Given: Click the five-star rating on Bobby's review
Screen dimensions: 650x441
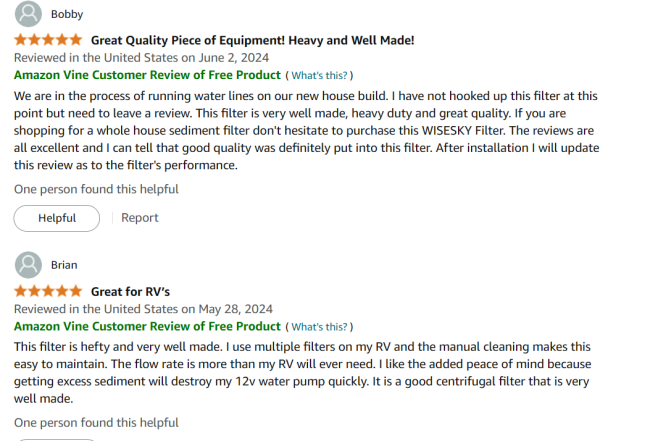Looking at the screenshot, I should [48, 40].
